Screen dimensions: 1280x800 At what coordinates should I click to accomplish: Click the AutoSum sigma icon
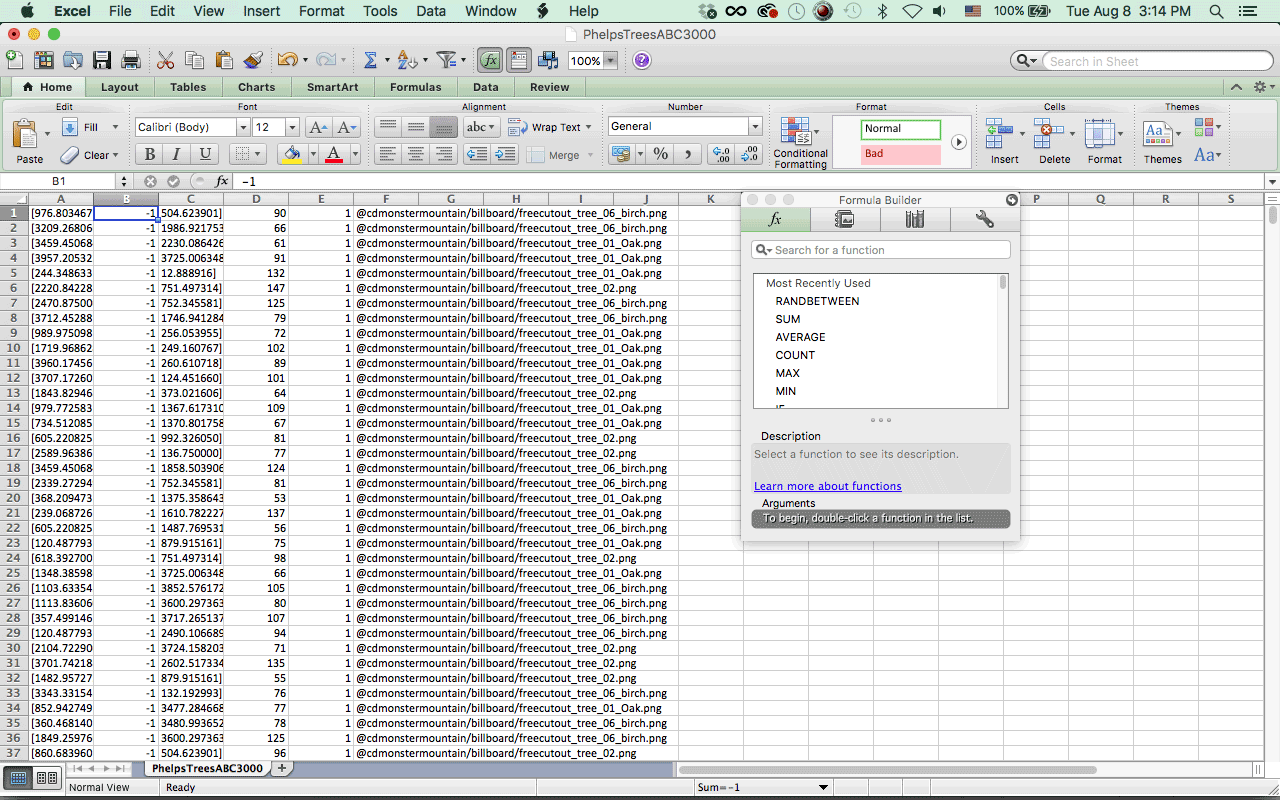point(370,60)
